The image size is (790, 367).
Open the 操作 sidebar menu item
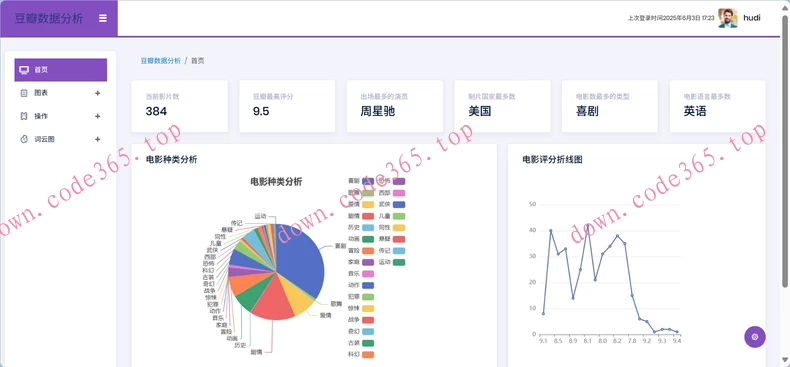tap(60, 116)
